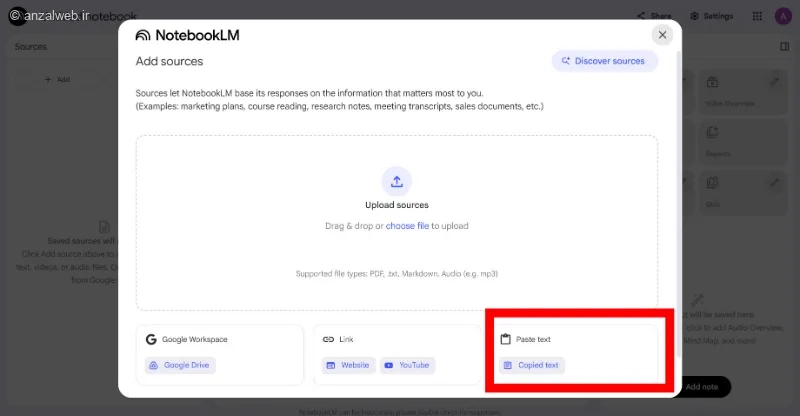Click the Paste text clipboard icon
The image size is (800, 416).
click(505, 339)
